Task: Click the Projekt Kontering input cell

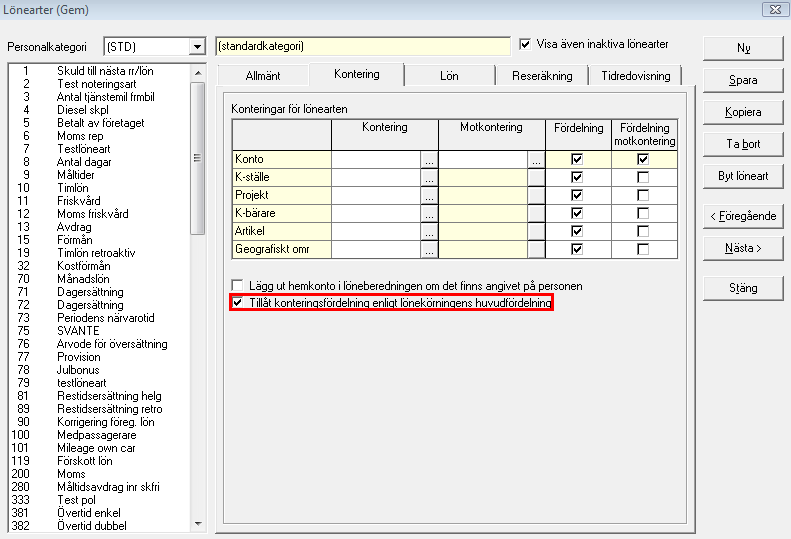Action: coord(376,195)
